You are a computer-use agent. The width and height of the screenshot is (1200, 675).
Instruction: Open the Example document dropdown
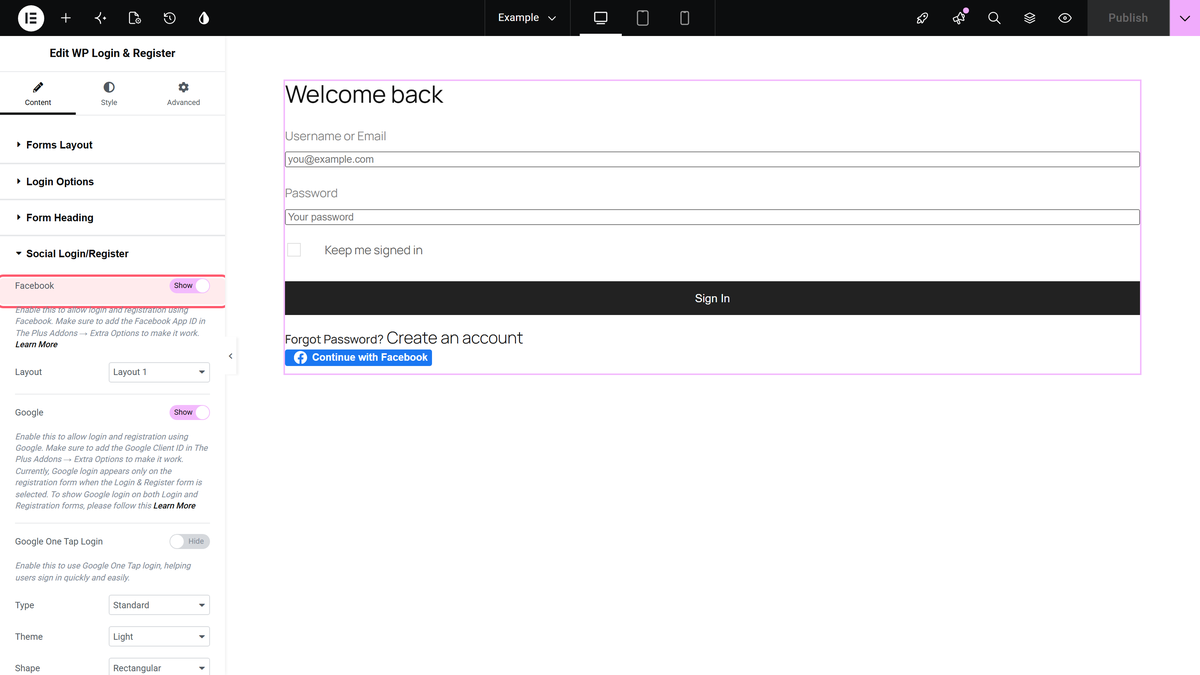coord(527,18)
